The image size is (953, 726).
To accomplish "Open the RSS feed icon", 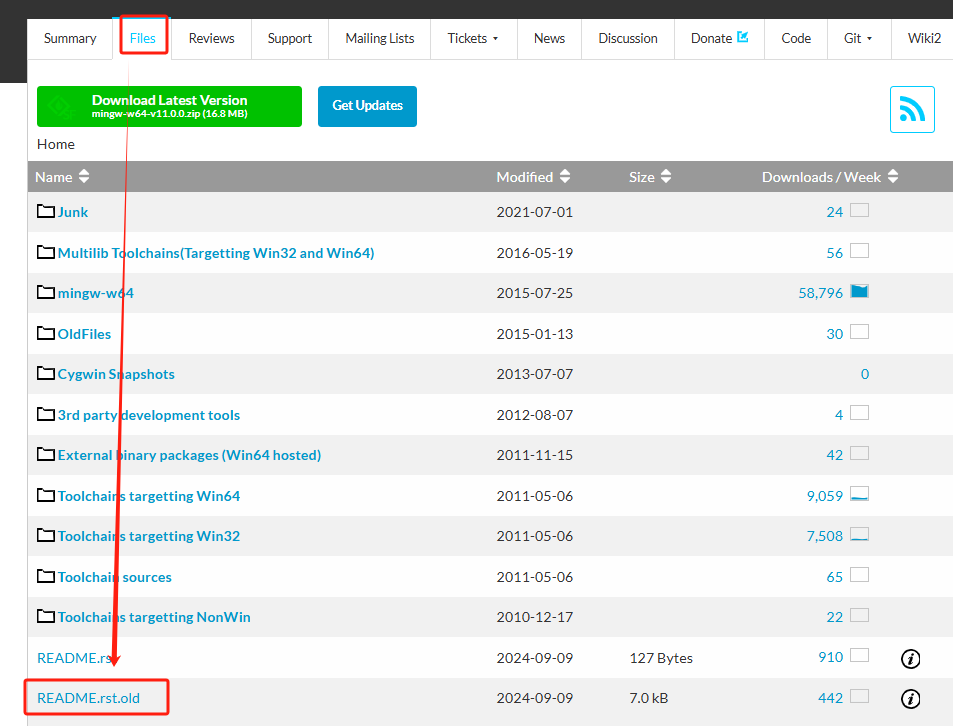I will tap(911, 109).
